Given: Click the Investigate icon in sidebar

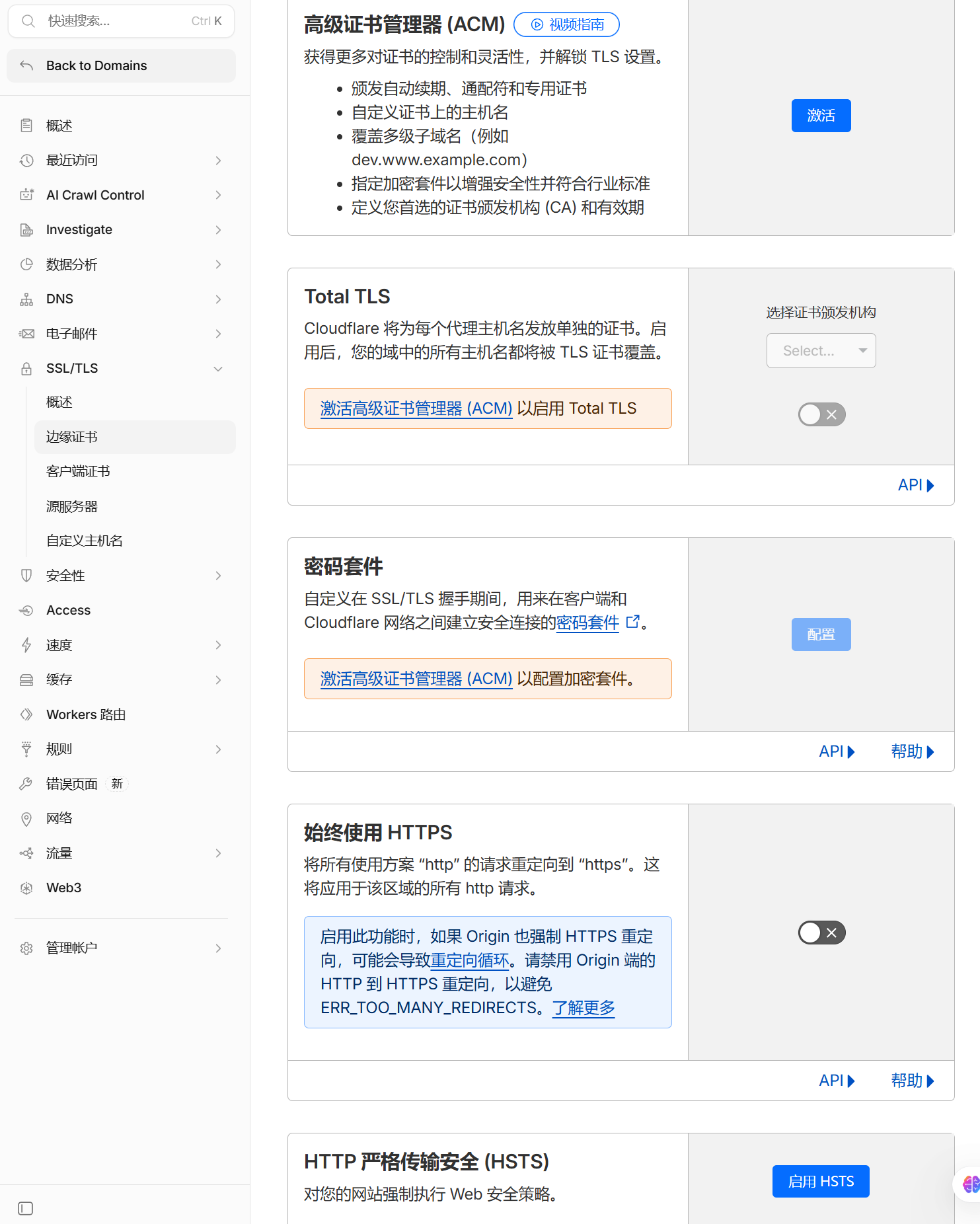Looking at the screenshot, I should (26, 229).
